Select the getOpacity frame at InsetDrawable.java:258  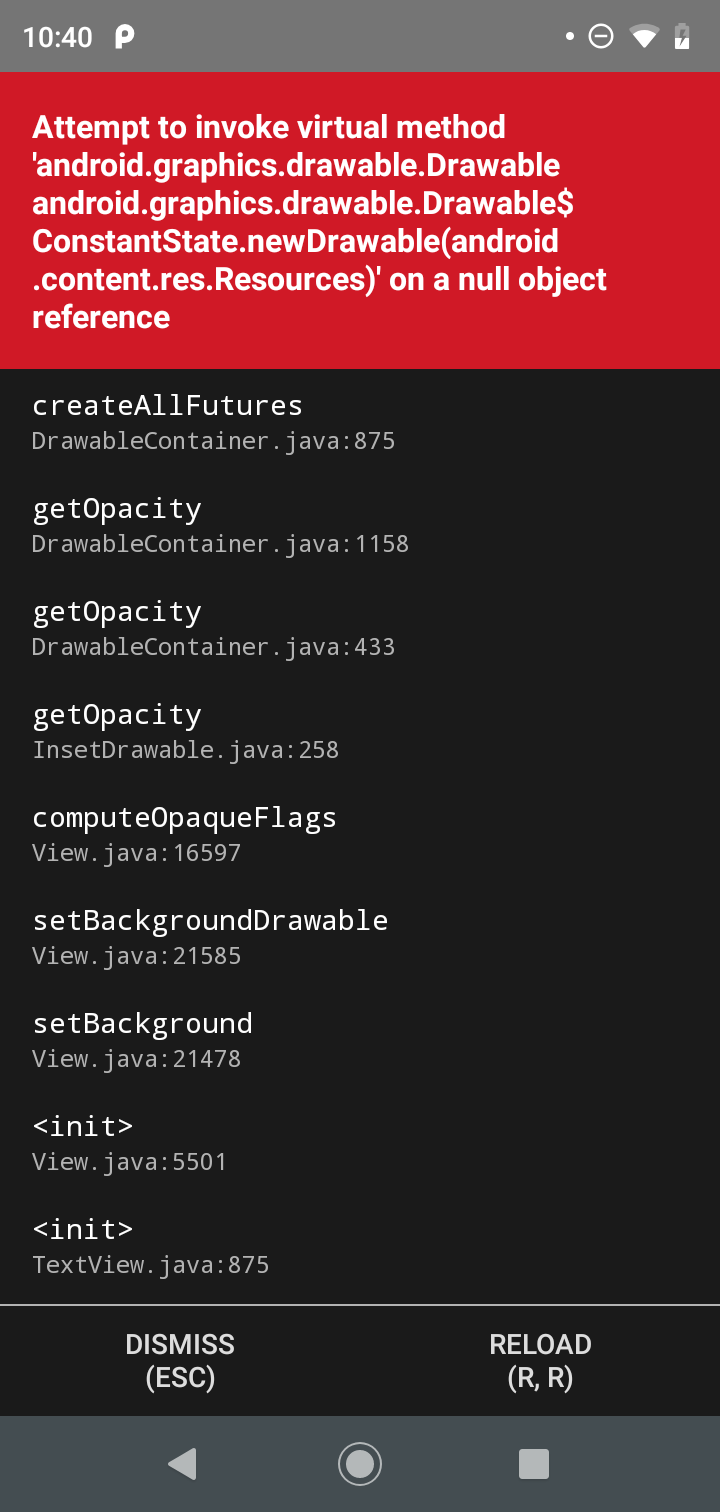pyautogui.click(x=167, y=729)
